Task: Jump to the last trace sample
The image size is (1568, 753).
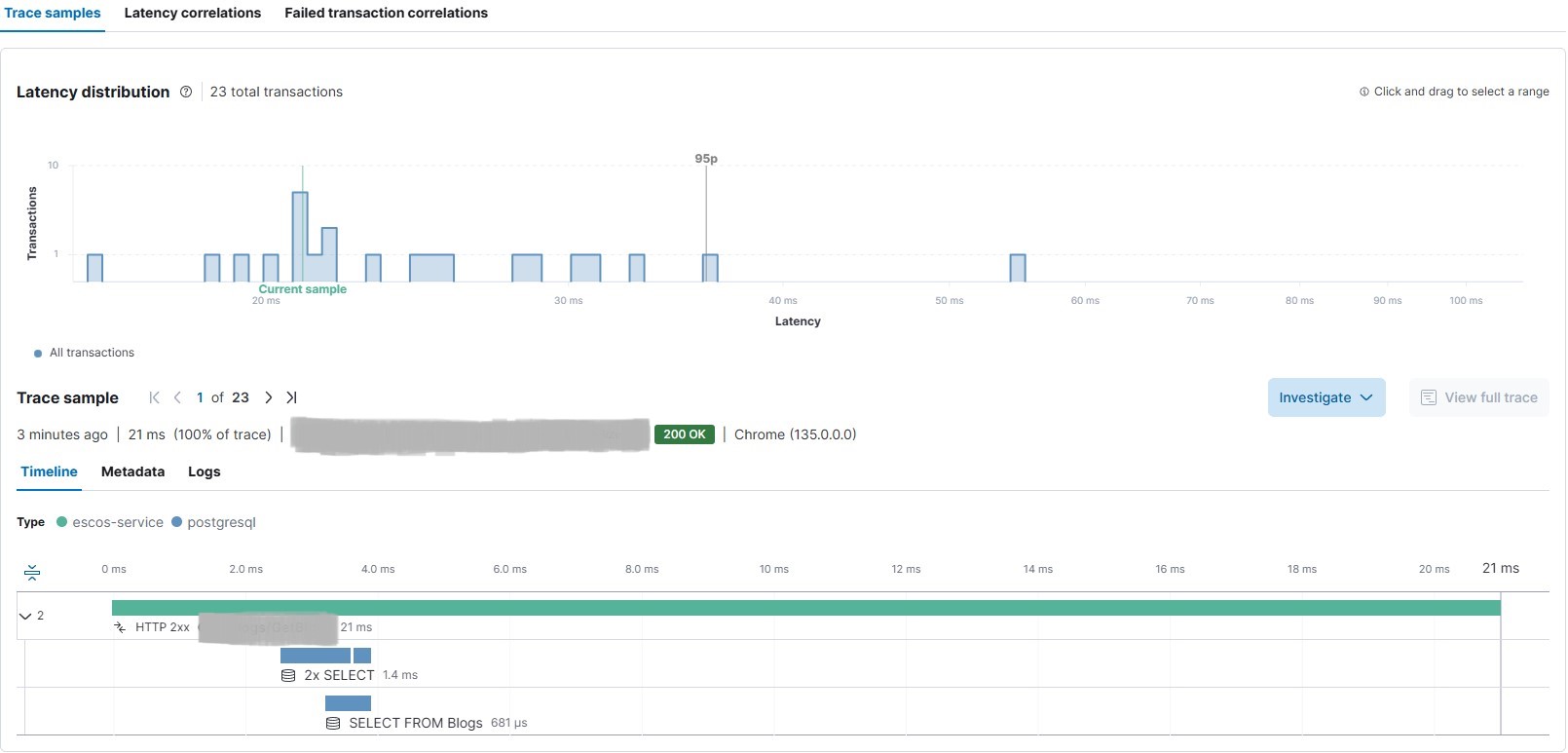Action: tap(291, 397)
